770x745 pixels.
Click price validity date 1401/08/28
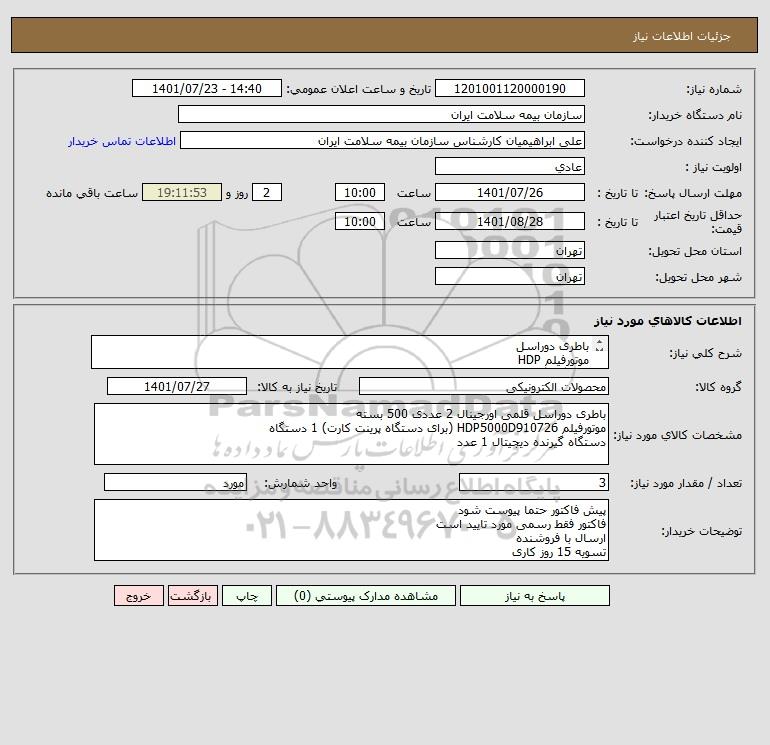pyautogui.click(x=510, y=221)
